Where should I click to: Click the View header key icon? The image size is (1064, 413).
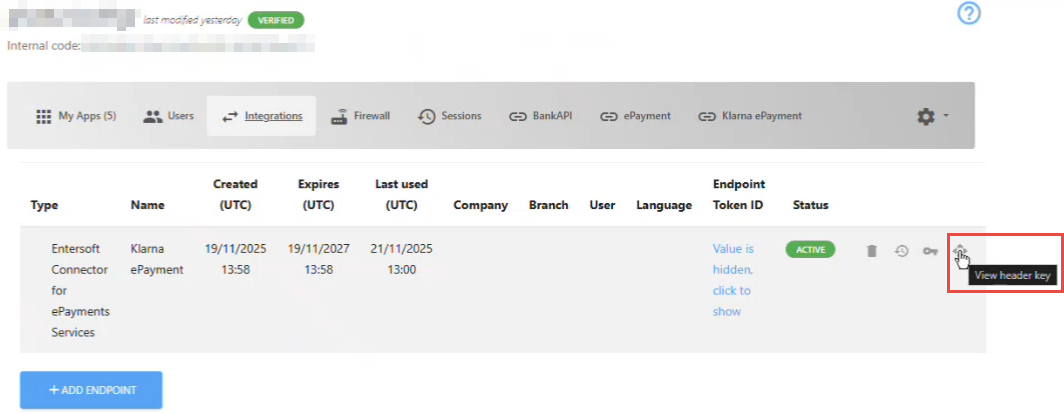pyautogui.click(x=959, y=251)
